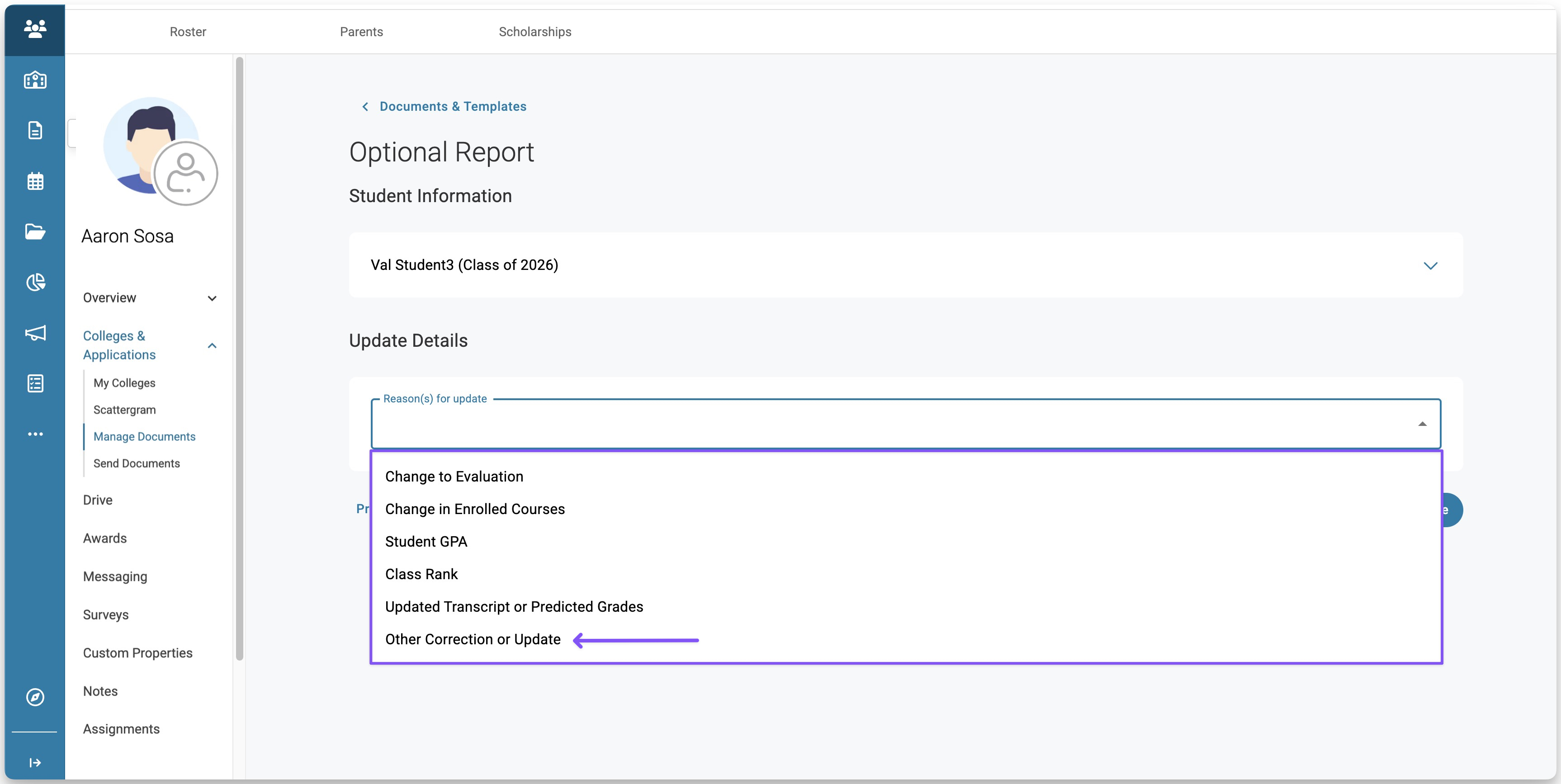Click the compass explore icon

point(35,697)
